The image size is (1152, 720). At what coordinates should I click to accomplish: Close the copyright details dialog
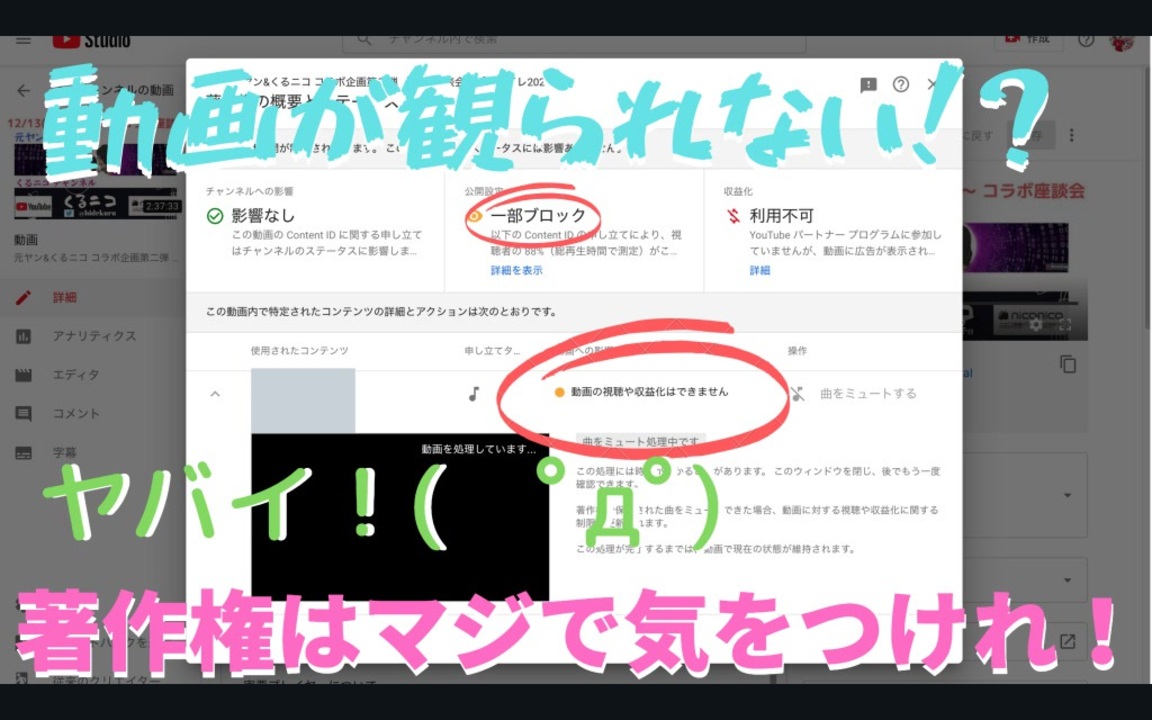click(x=933, y=84)
